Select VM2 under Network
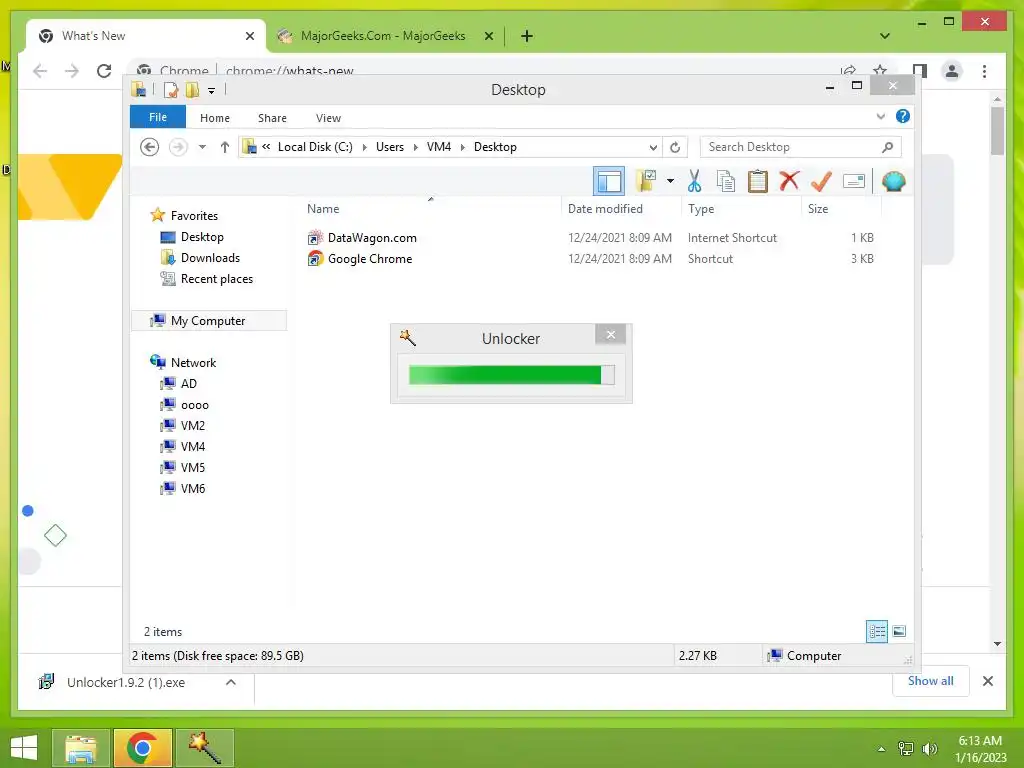The height and width of the screenshot is (768, 1024). tap(193, 425)
